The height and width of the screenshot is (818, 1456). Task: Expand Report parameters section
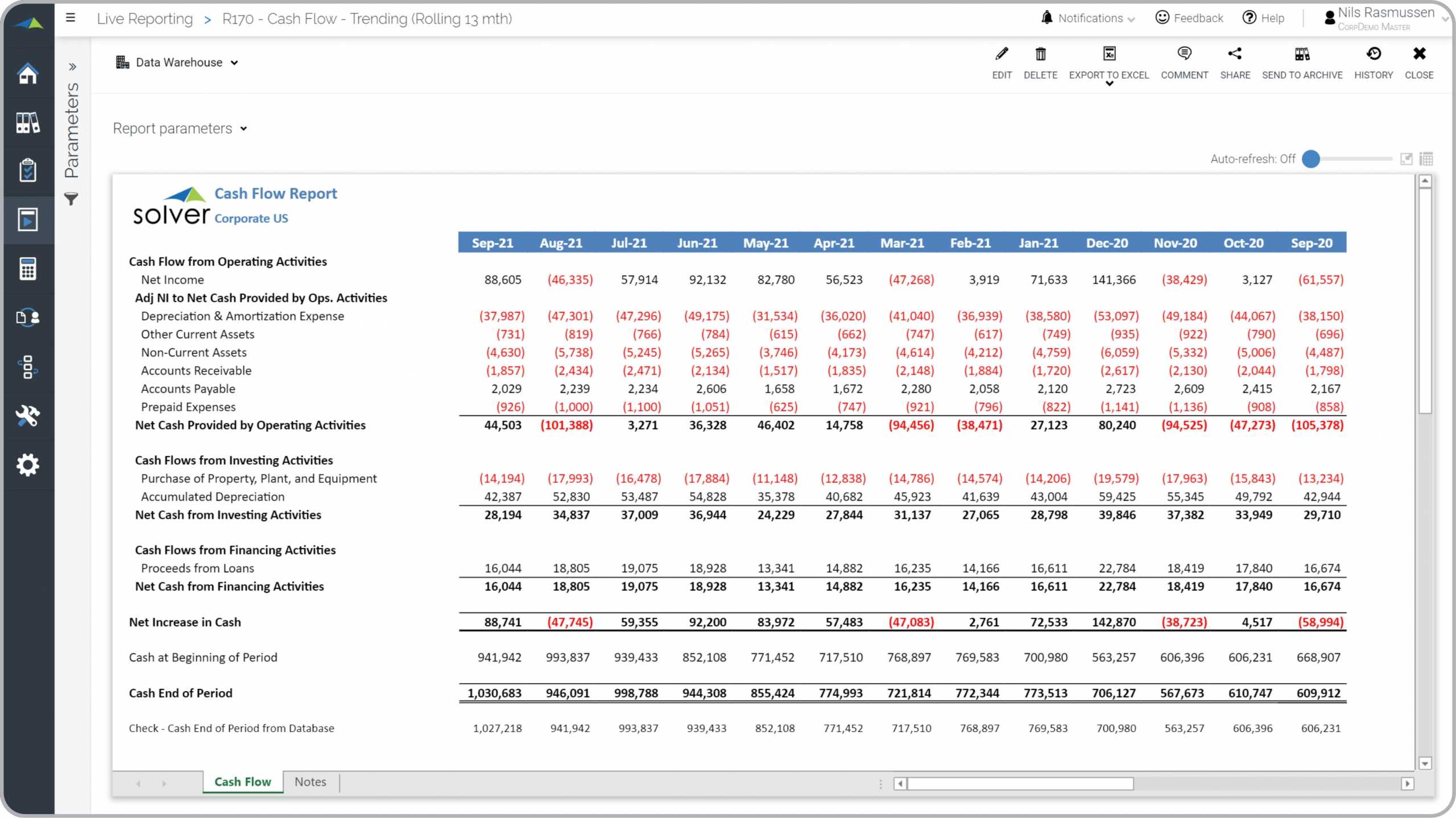pyautogui.click(x=179, y=128)
